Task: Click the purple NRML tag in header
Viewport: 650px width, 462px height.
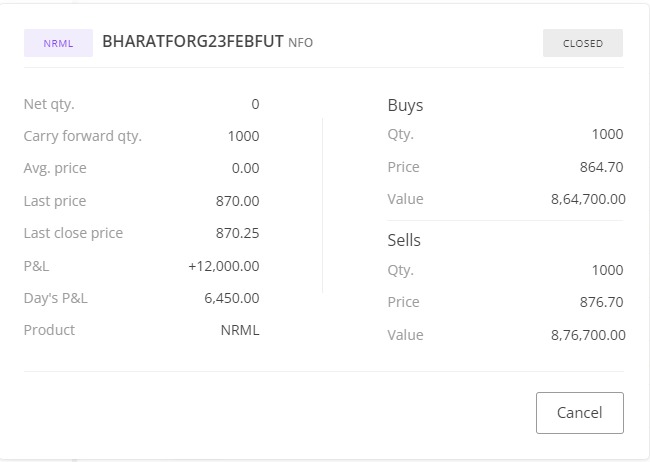Action: [58, 43]
